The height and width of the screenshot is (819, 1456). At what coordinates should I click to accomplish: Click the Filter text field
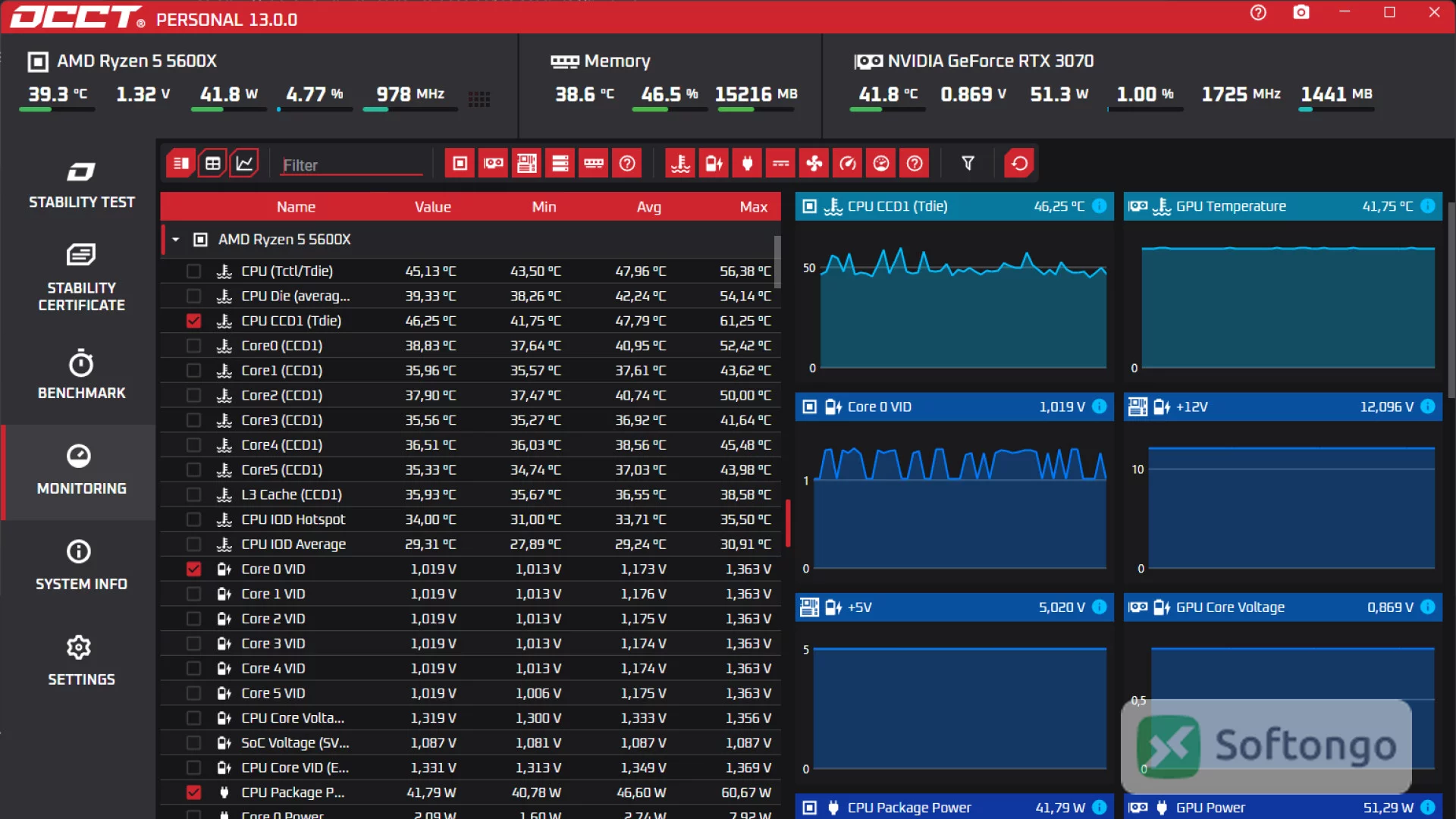[x=352, y=165]
